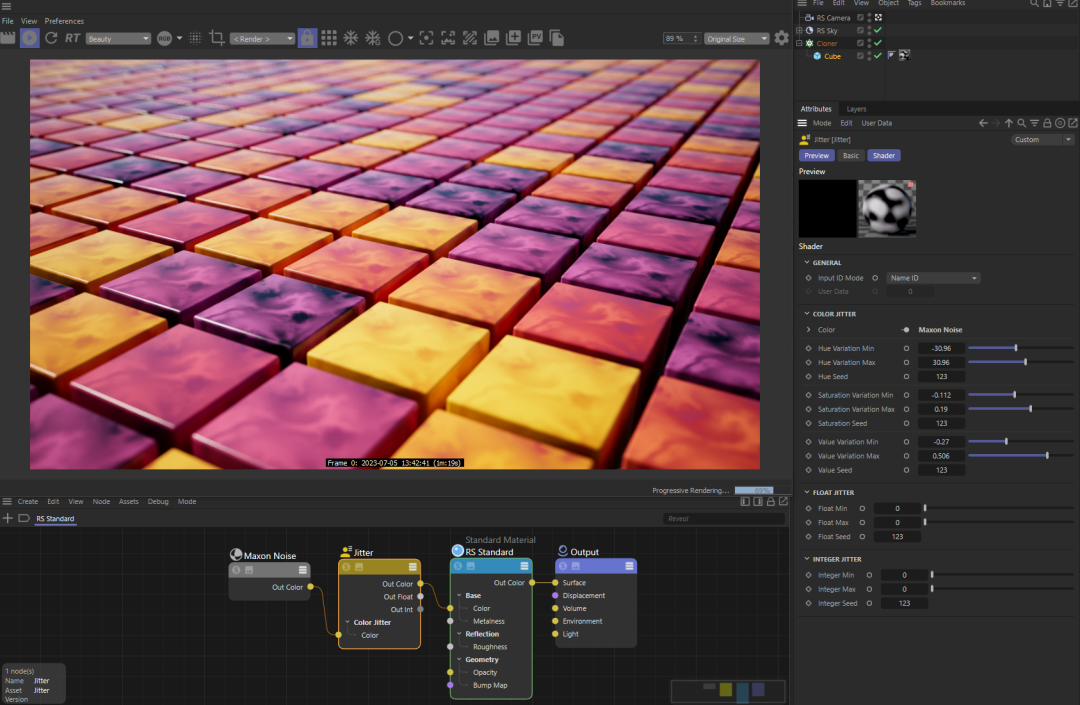Click the Shader button in the Jitter attributes
This screenshot has height=705, width=1080.
coord(884,155)
